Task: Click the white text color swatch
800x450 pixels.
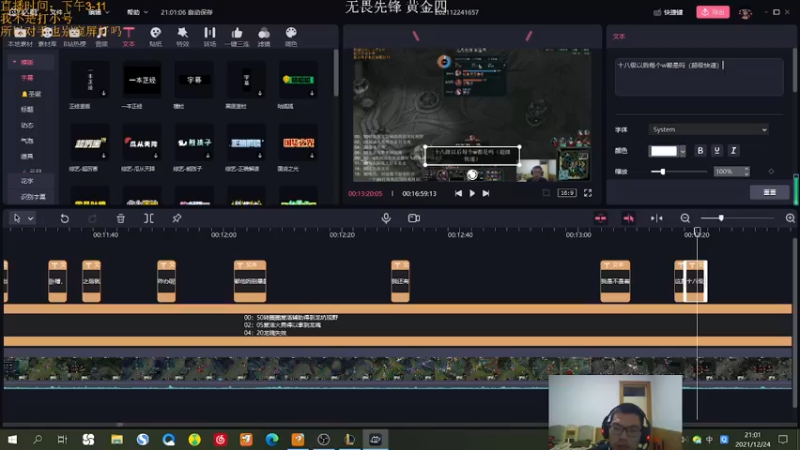Action: (x=664, y=151)
